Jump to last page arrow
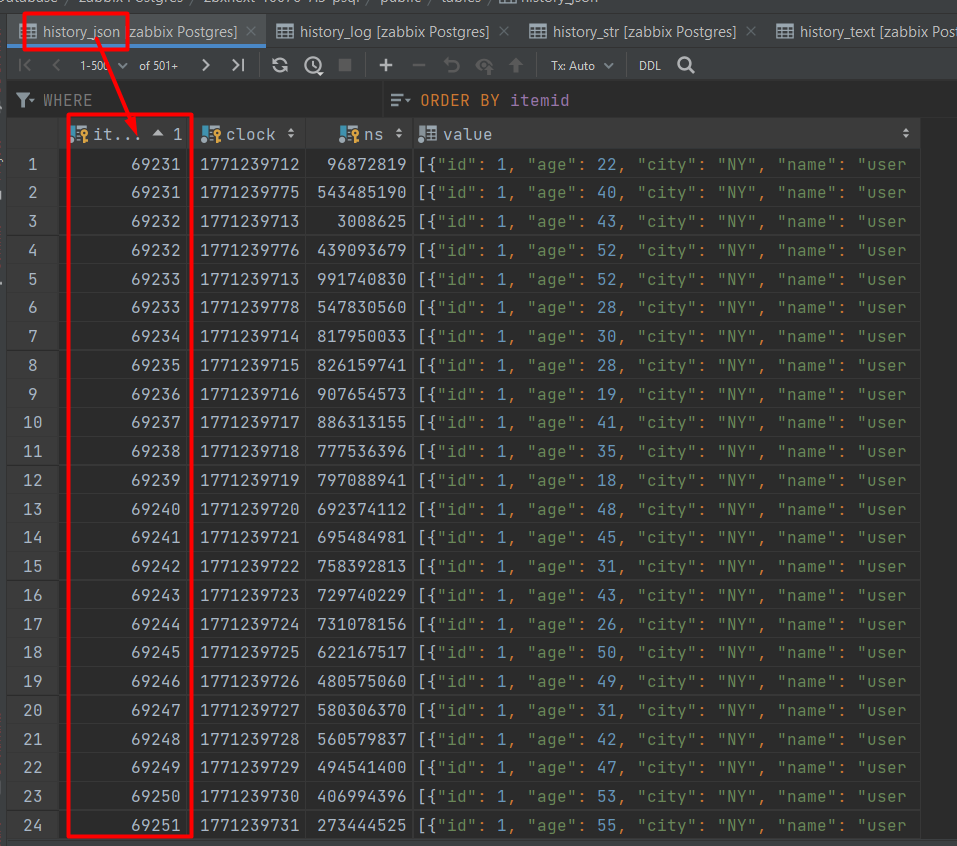Screen dimensions: 957x846 (237, 66)
